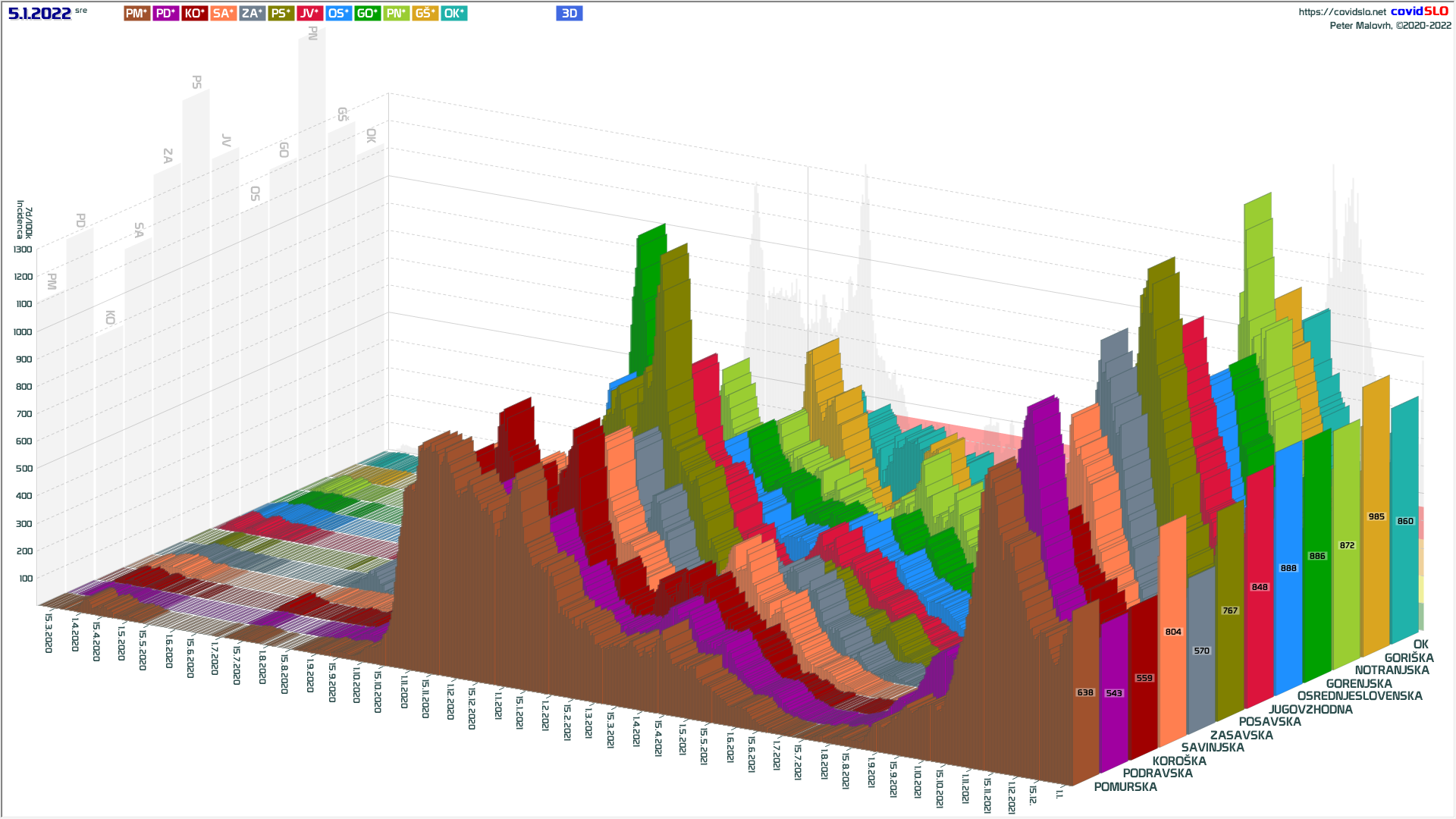1456x819 pixels.
Task: Select the POMURSKA region label
Action: [x=1125, y=787]
